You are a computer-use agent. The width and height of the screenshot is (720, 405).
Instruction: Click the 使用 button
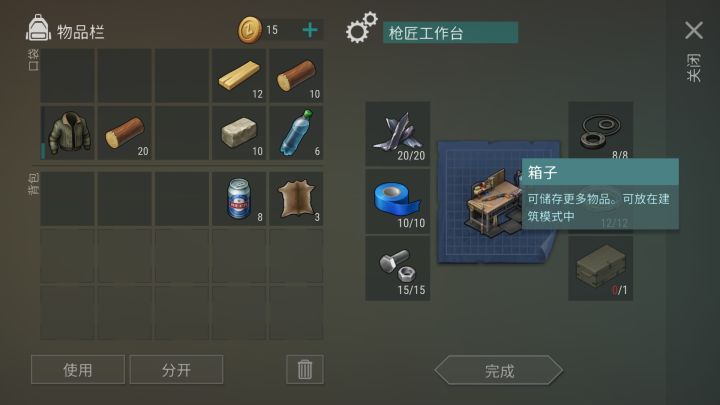pyautogui.click(x=78, y=369)
